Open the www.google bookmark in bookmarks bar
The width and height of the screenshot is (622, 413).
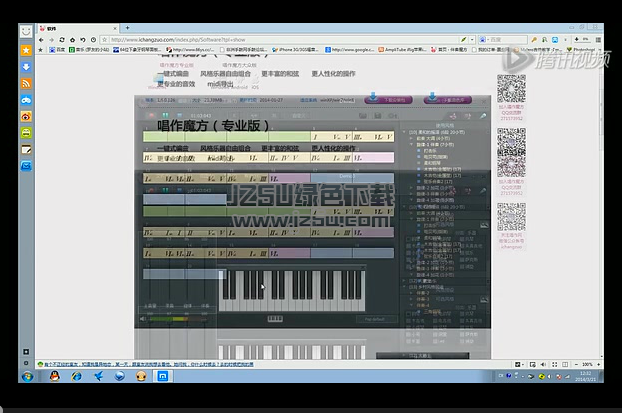[352, 49]
